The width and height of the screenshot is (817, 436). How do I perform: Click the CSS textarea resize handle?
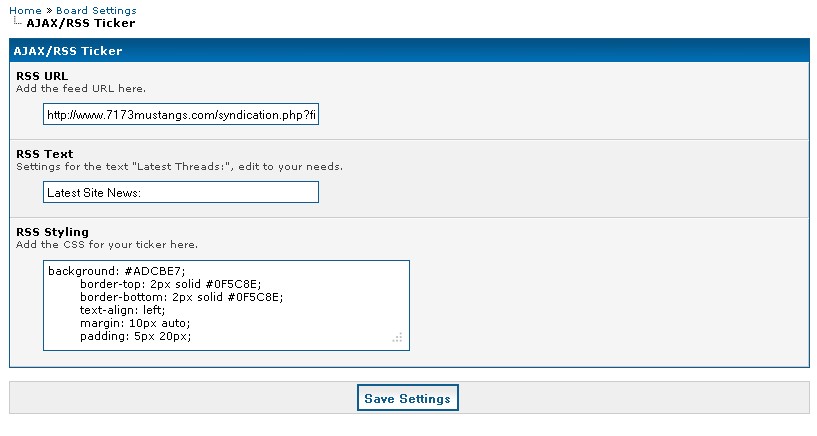point(397,339)
